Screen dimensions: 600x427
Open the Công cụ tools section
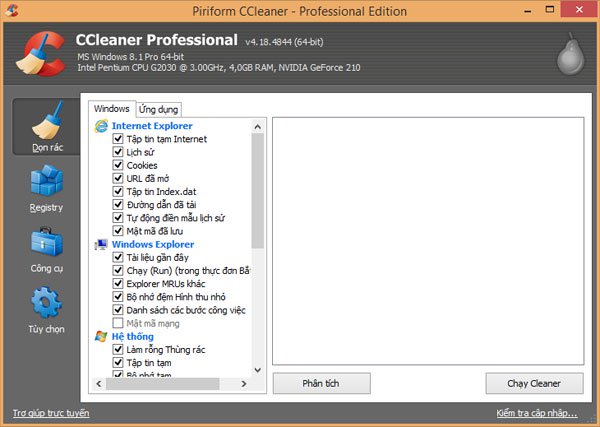coord(46,249)
